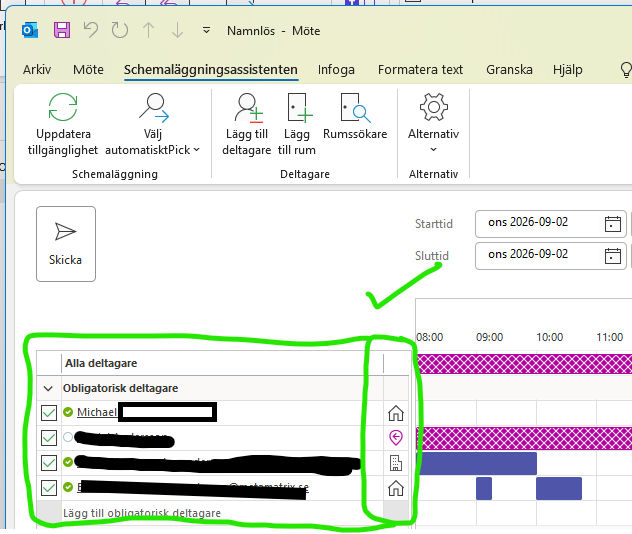Click the small blue busy block at 09:00
Image resolution: width=632 pixels, height=534 pixels.
pyautogui.click(x=484, y=488)
